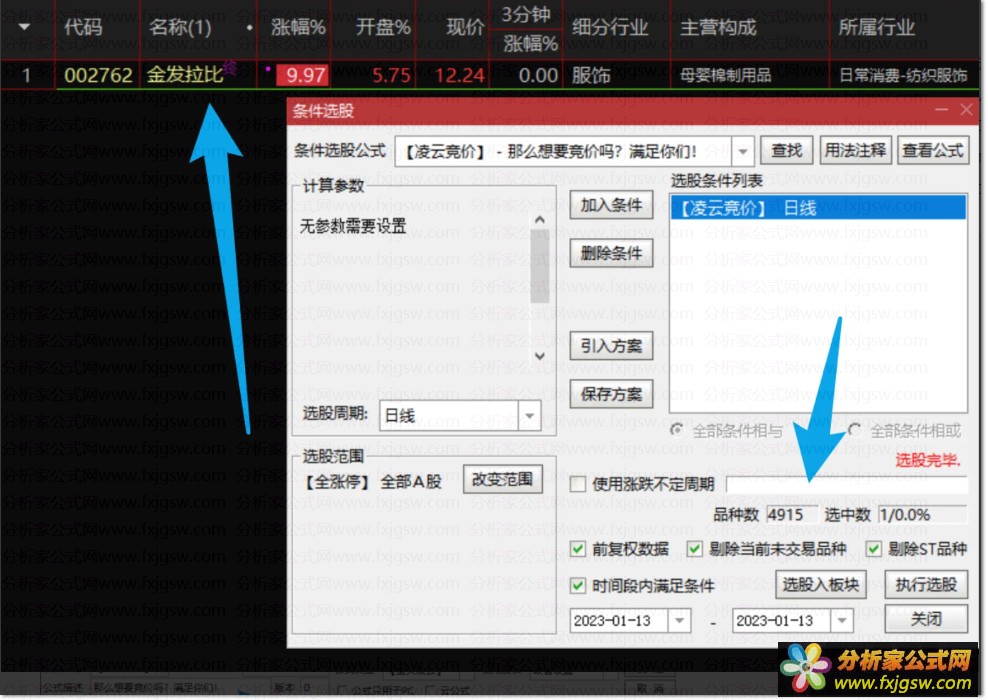Expand the 条件选股公式 formula dropdown
The height and width of the screenshot is (700, 988).
click(x=743, y=151)
